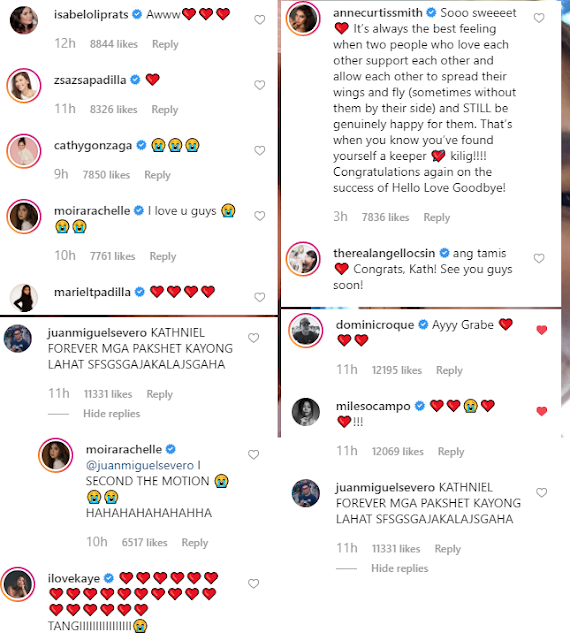Hide replies under right juanmiguelsevero comment

point(399,568)
